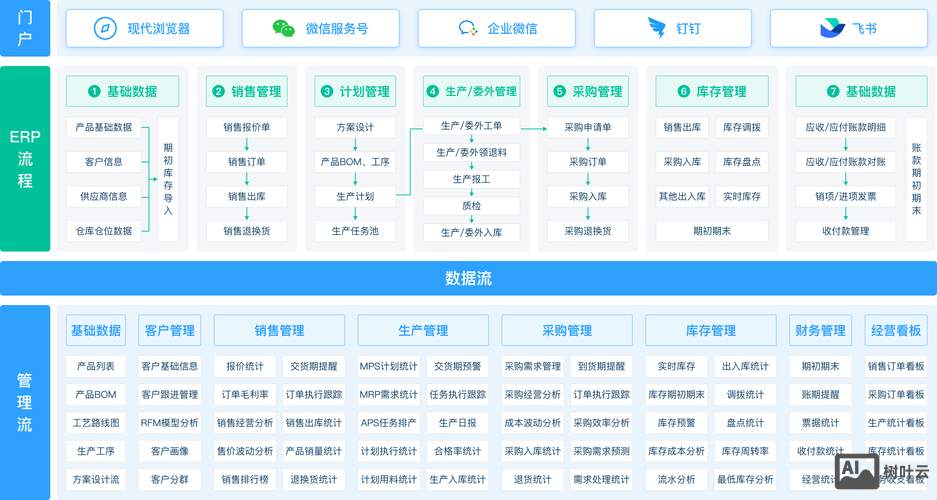Click the 生产任务池 step
The image size is (937, 500).
pos(355,231)
